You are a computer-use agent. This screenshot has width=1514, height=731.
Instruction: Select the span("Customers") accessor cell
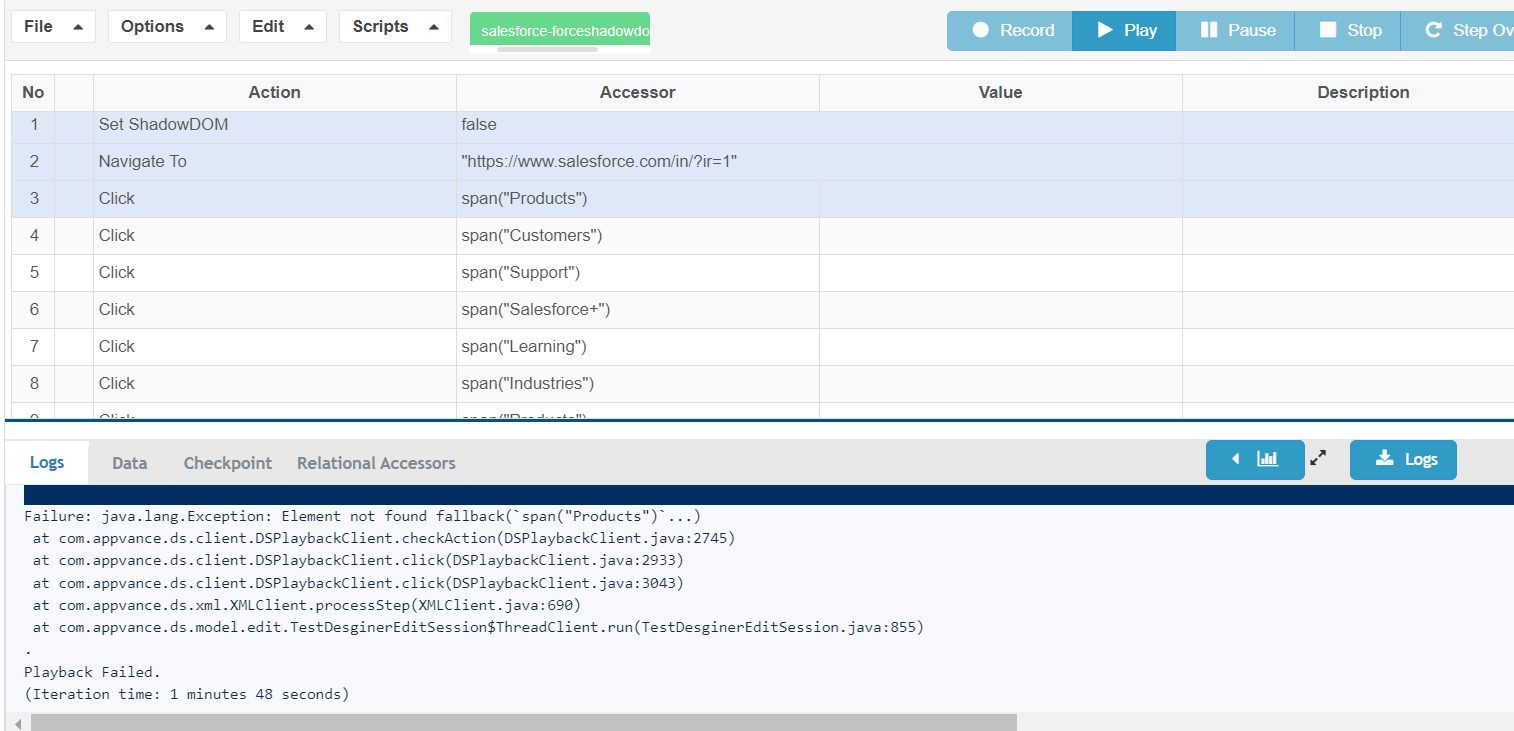click(x=638, y=236)
